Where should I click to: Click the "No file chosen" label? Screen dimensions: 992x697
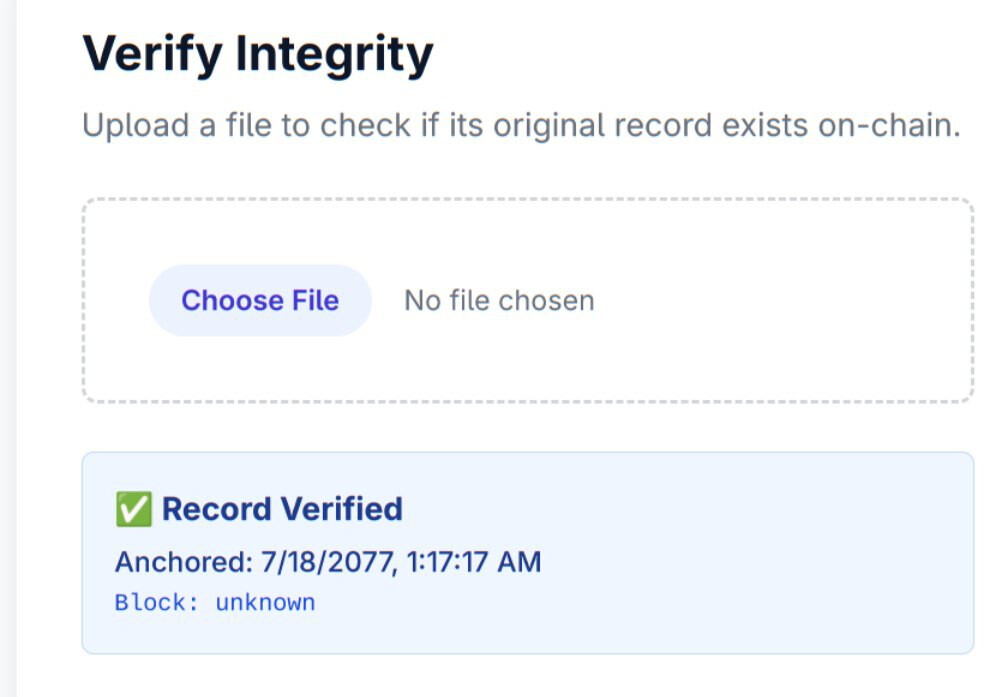coord(499,300)
